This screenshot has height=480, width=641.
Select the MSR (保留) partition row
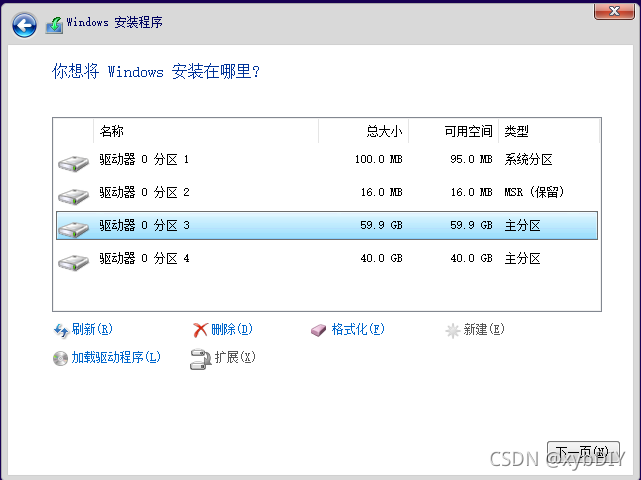327,193
